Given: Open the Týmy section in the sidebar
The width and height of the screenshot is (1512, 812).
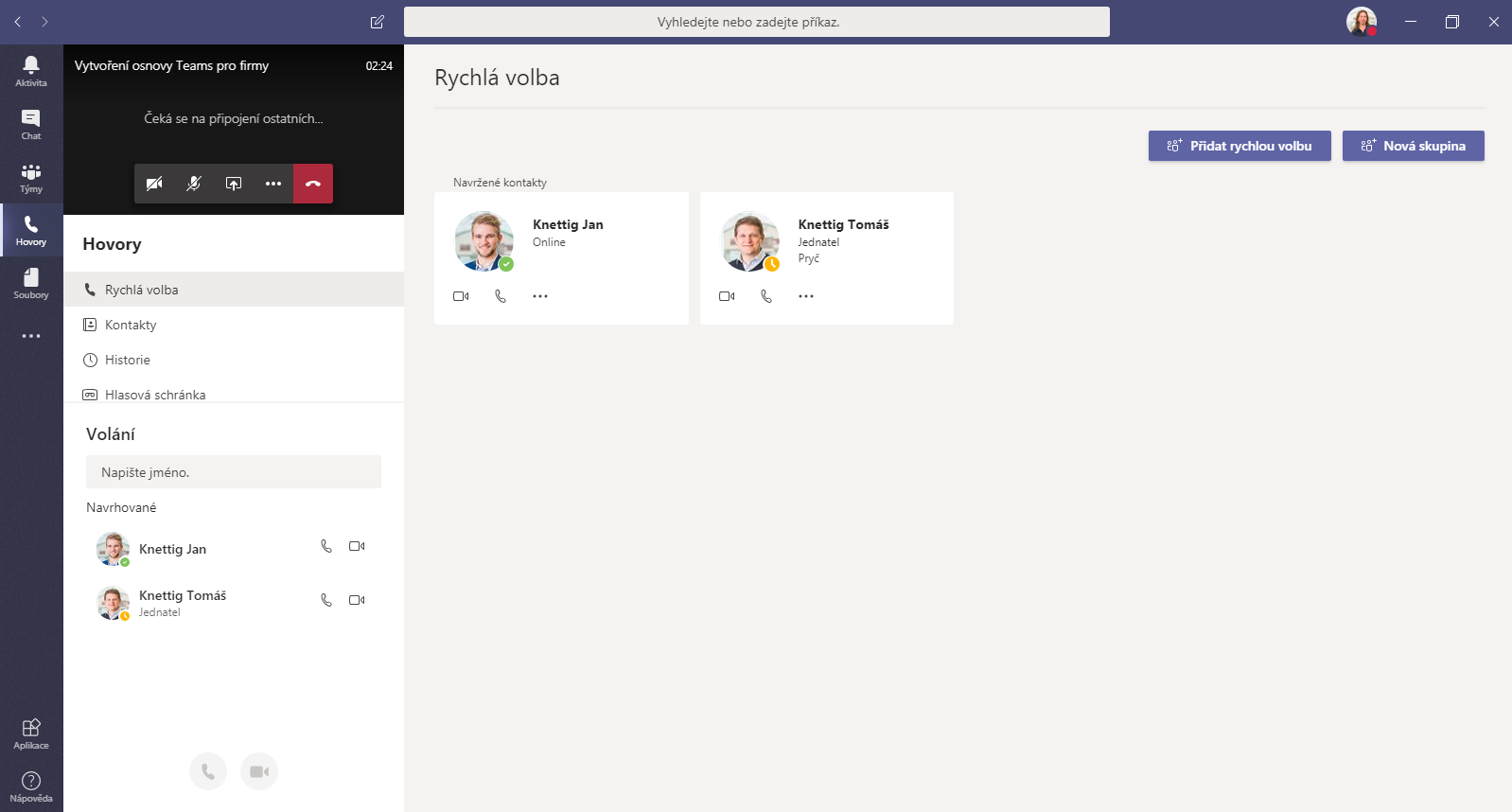Looking at the screenshot, I should [x=31, y=177].
